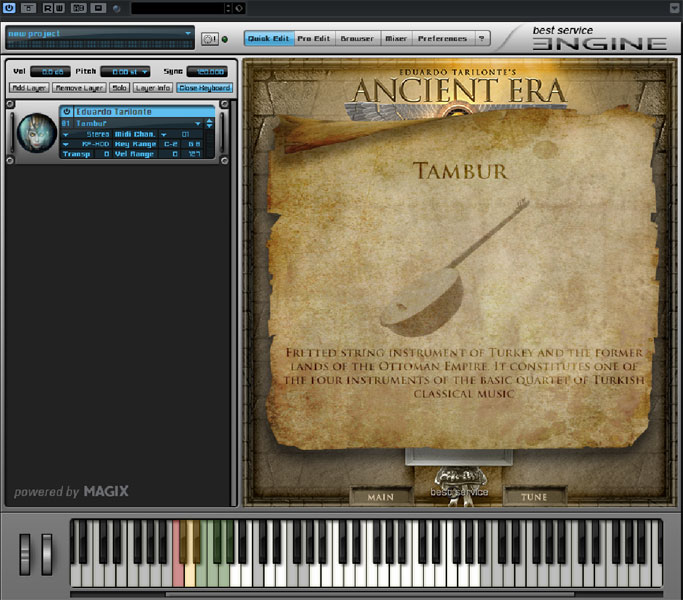This screenshot has width=683, height=600.
Task: Click the MIDI panic exclamation icon
Action: 209,39
